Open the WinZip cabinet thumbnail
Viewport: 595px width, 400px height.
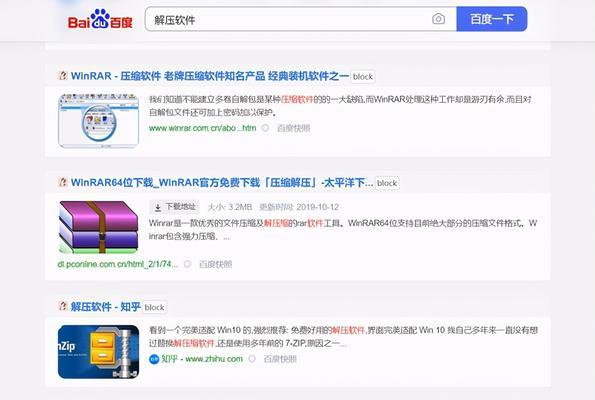tap(98, 352)
